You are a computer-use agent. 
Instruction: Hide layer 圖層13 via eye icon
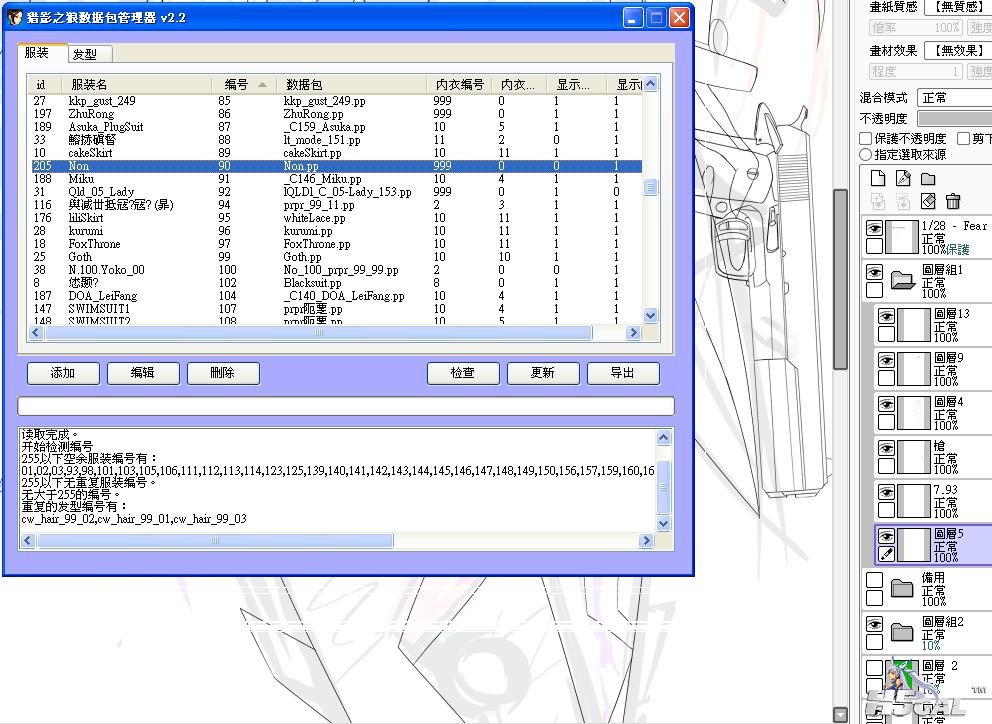tap(886, 316)
